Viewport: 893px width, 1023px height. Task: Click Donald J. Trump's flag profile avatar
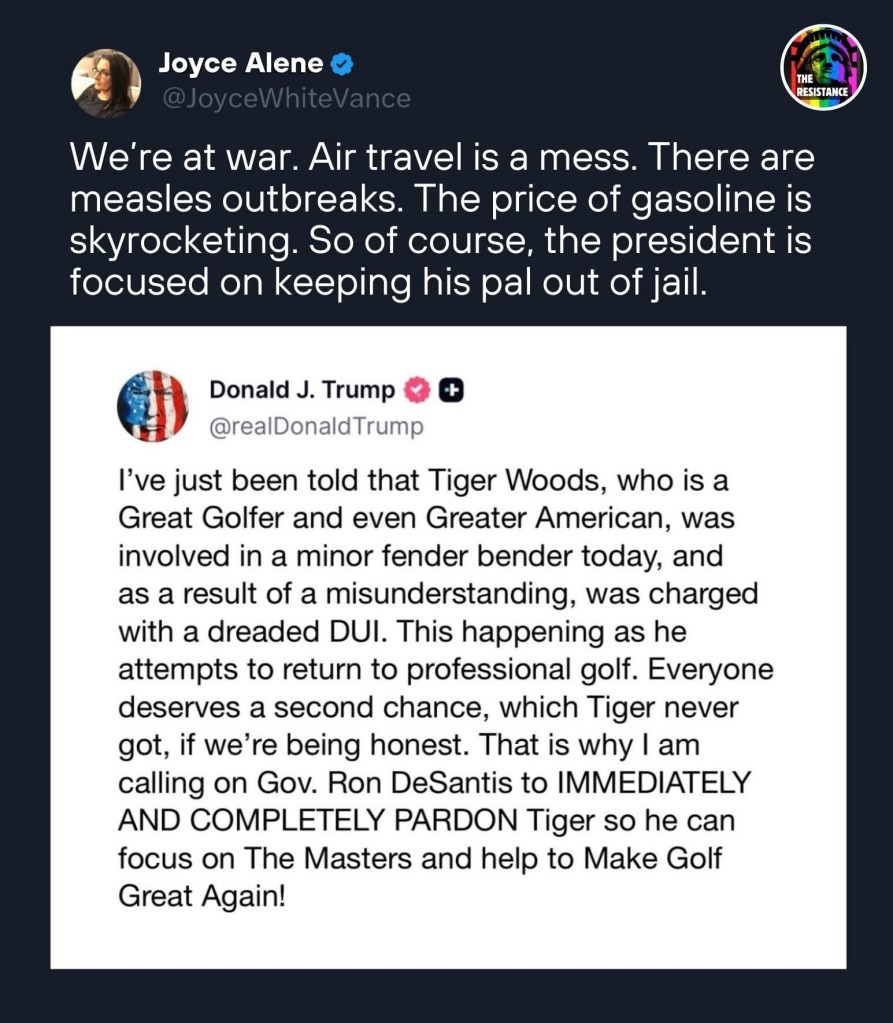[x=152, y=406]
